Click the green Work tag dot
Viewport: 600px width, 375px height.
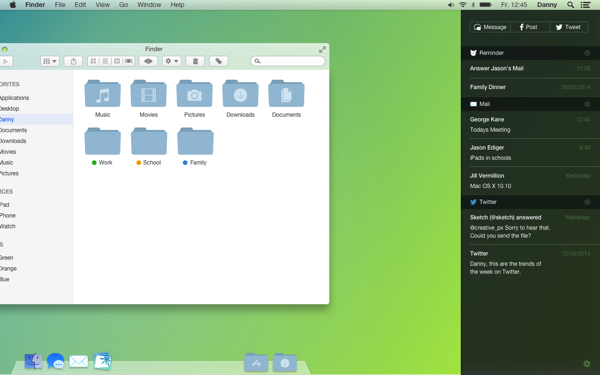point(94,163)
